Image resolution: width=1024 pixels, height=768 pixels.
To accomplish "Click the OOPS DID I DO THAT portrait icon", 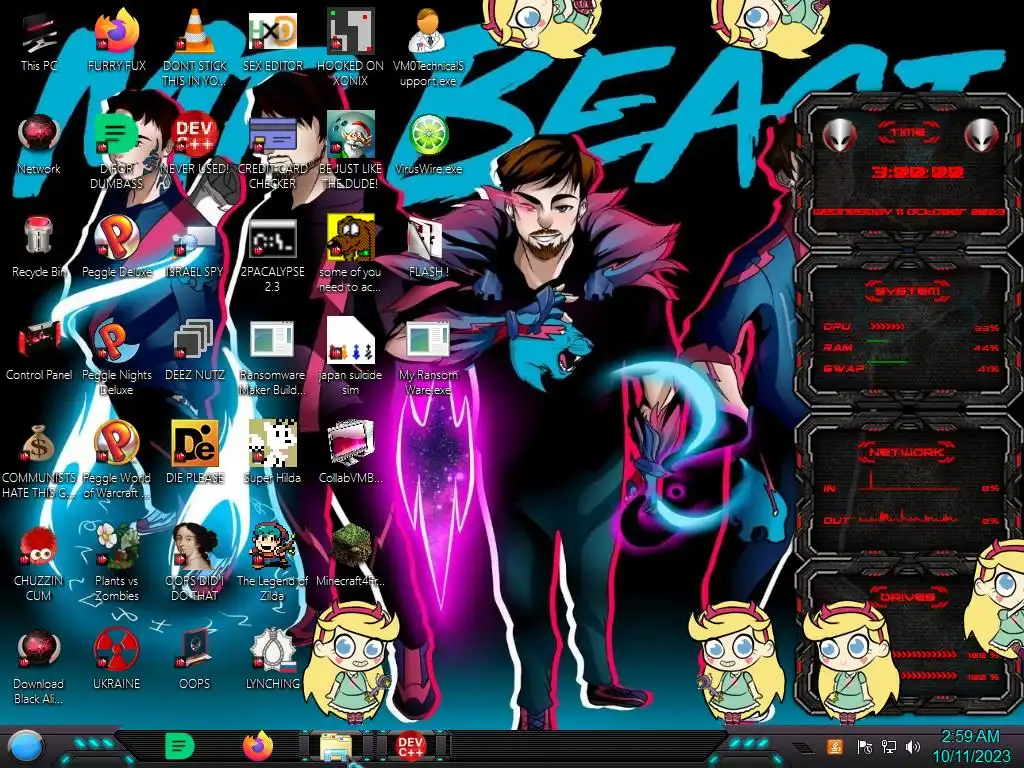I will (x=195, y=546).
